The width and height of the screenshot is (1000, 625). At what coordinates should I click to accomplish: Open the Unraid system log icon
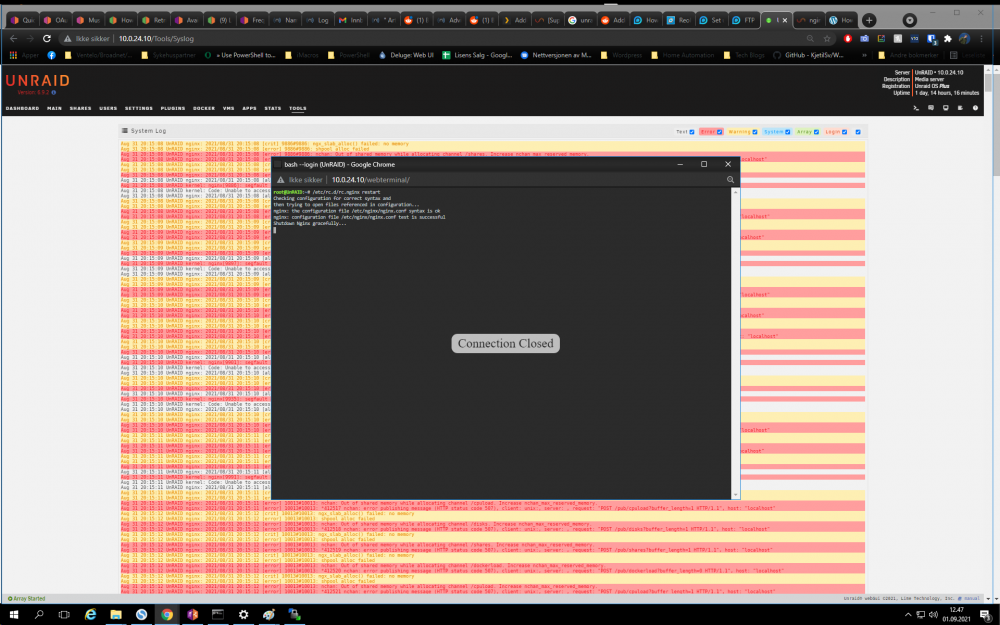pos(960,108)
